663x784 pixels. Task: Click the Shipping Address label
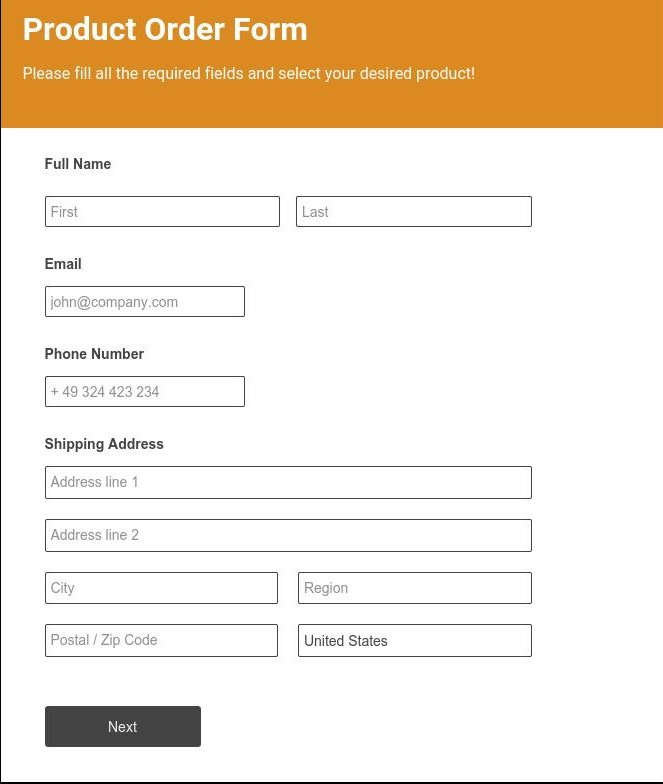(x=104, y=444)
